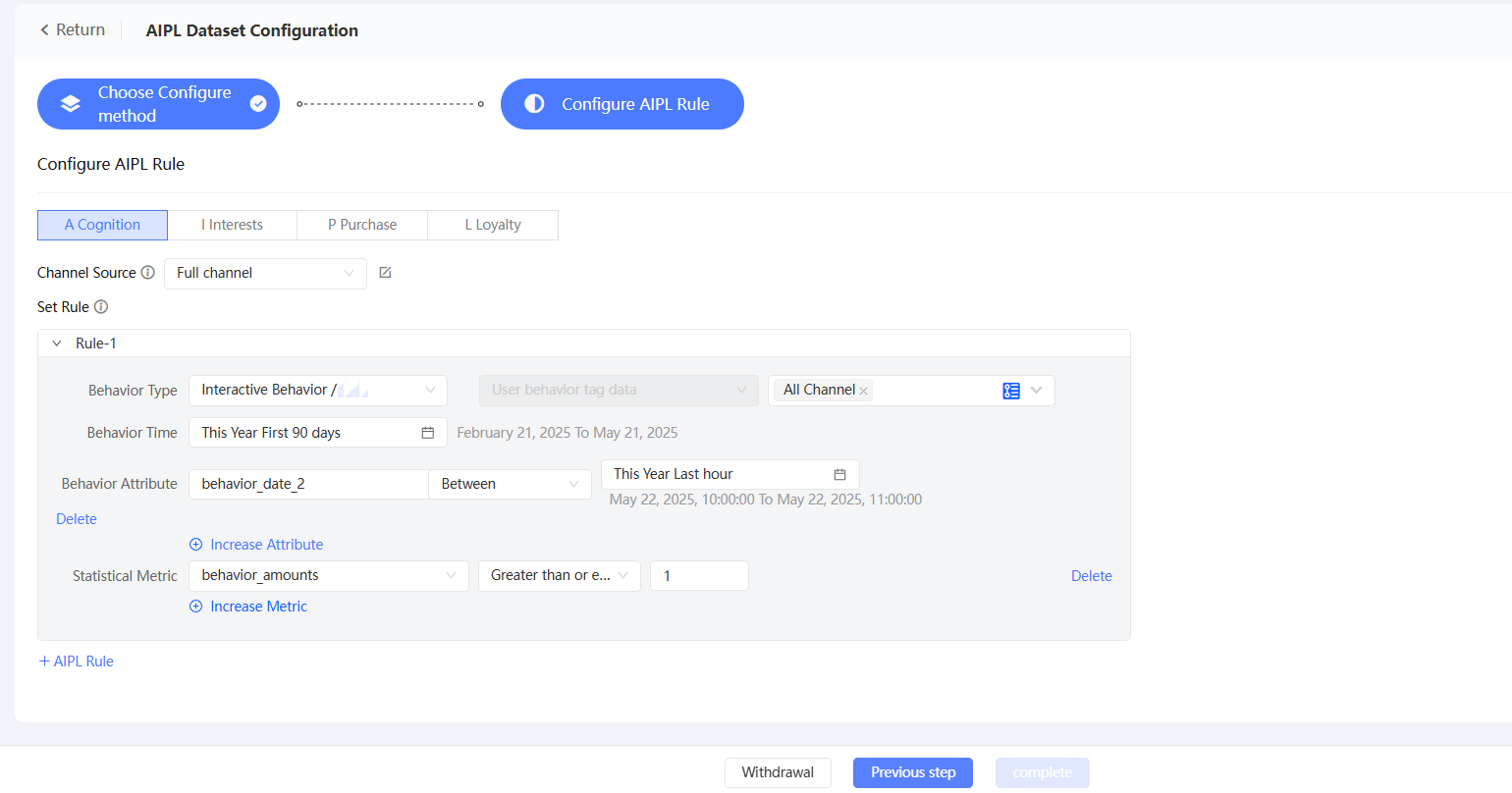Click the half-circle icon on Configure AIPL Rule
This screenshot has height=793, width=1512.
[534, 104]
